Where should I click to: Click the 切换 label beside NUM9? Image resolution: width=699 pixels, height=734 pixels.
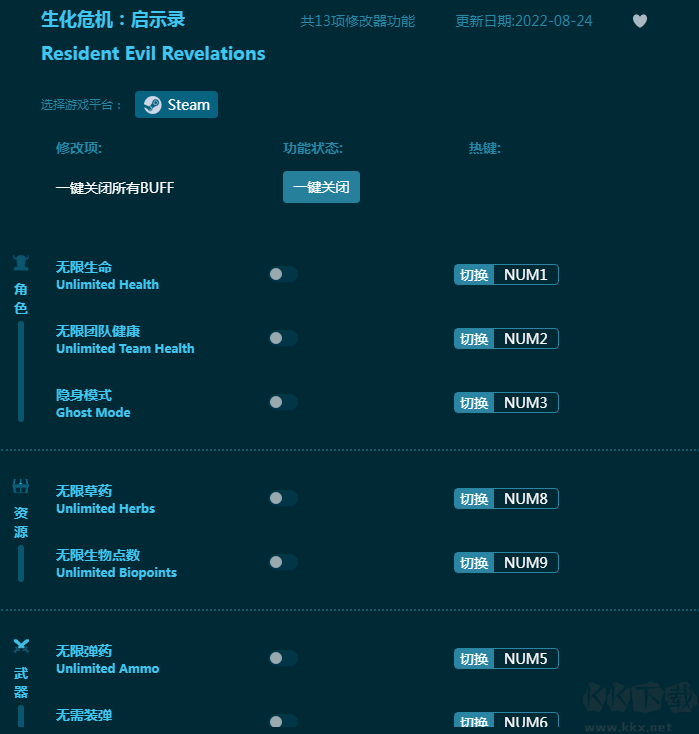pyautogui.click(x=474, y=563)
